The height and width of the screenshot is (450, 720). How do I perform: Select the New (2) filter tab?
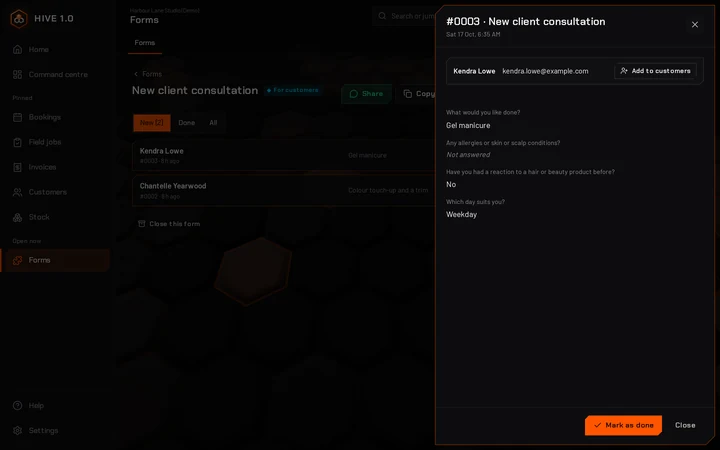pyautogui.click(x=152, y=123)
